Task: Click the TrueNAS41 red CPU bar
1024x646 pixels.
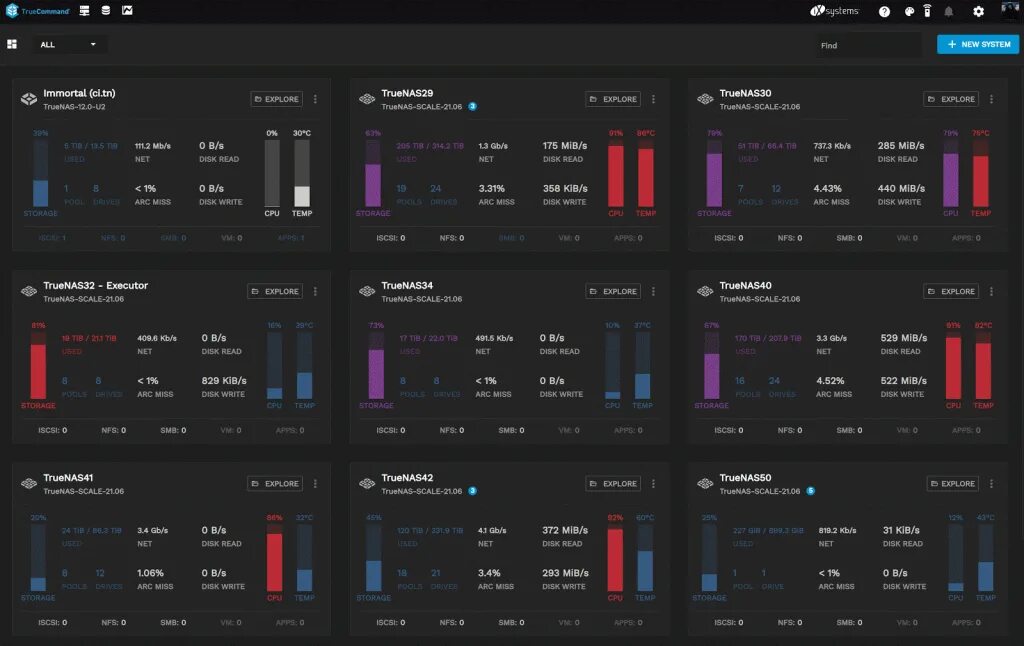Action: tap(274, 558)
